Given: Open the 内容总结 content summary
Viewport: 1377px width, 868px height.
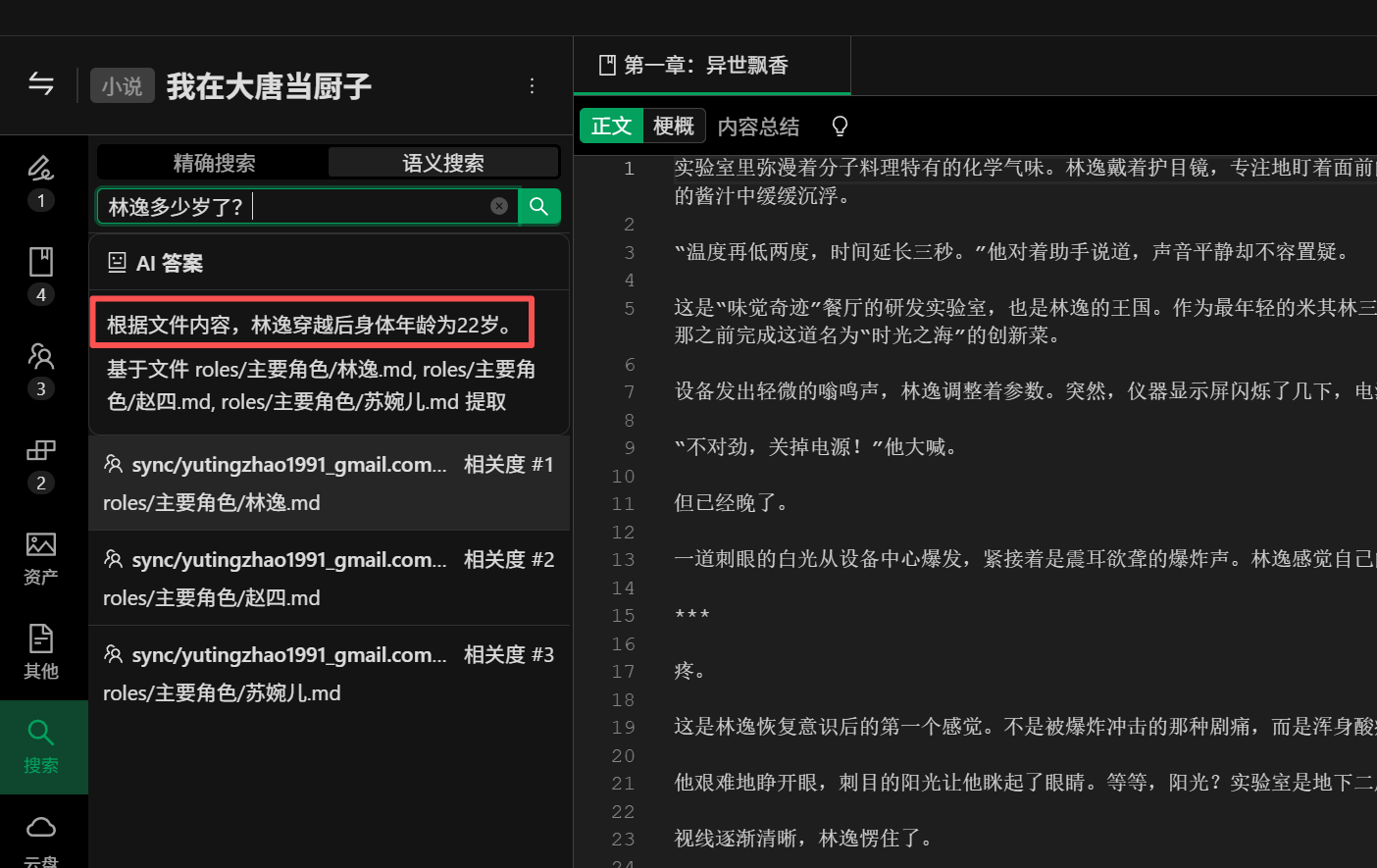Looking at the screenshot, I should (x=758, y=127).
